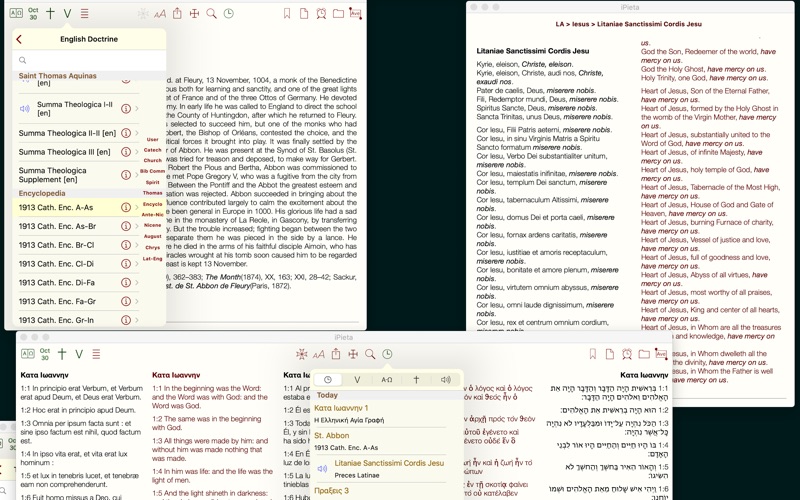Show info for Summa Theologica II-II [en]
The image size is (800, 500).
pyautogui.click(x=126, y=133)
